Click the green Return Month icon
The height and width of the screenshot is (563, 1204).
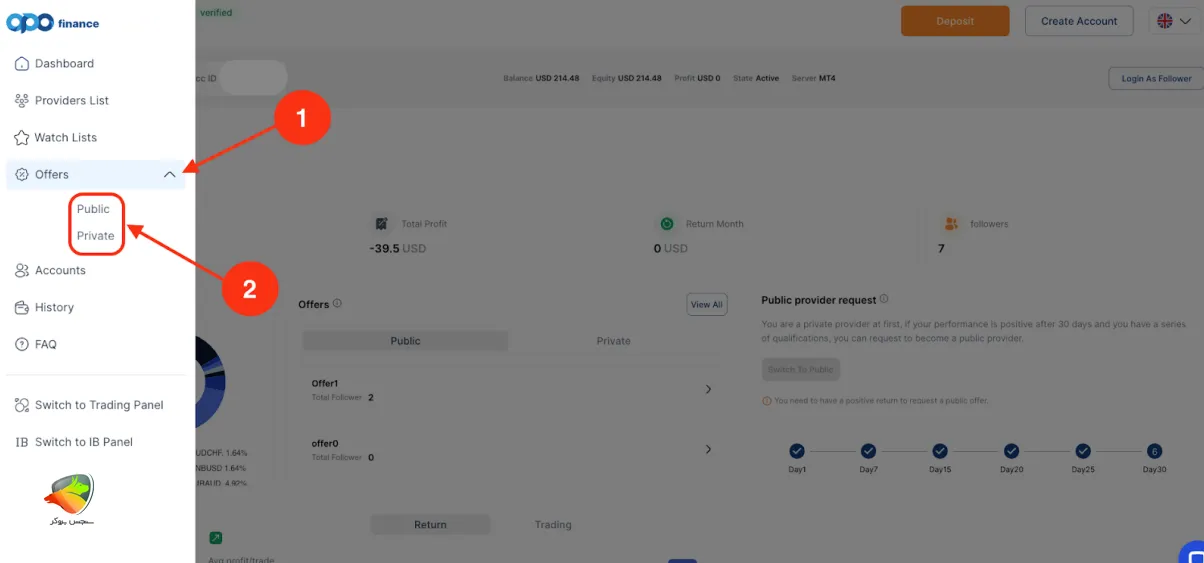(665, 224)
